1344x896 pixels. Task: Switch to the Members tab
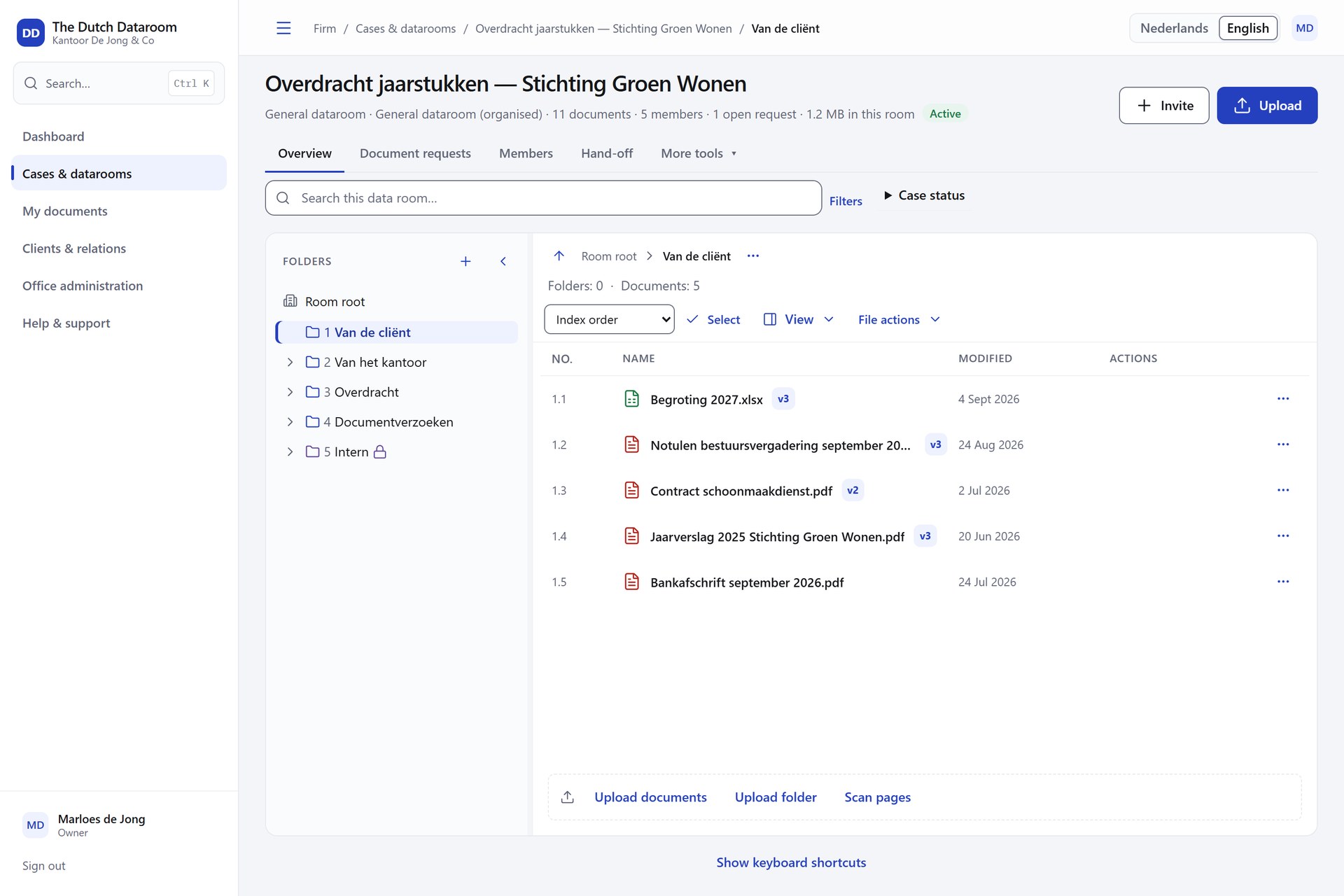(x=526, y=153)
